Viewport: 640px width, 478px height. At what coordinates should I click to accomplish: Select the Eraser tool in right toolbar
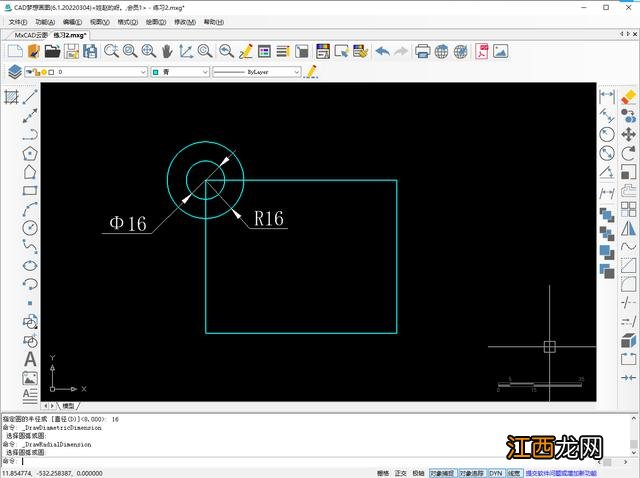coord(629,97)
